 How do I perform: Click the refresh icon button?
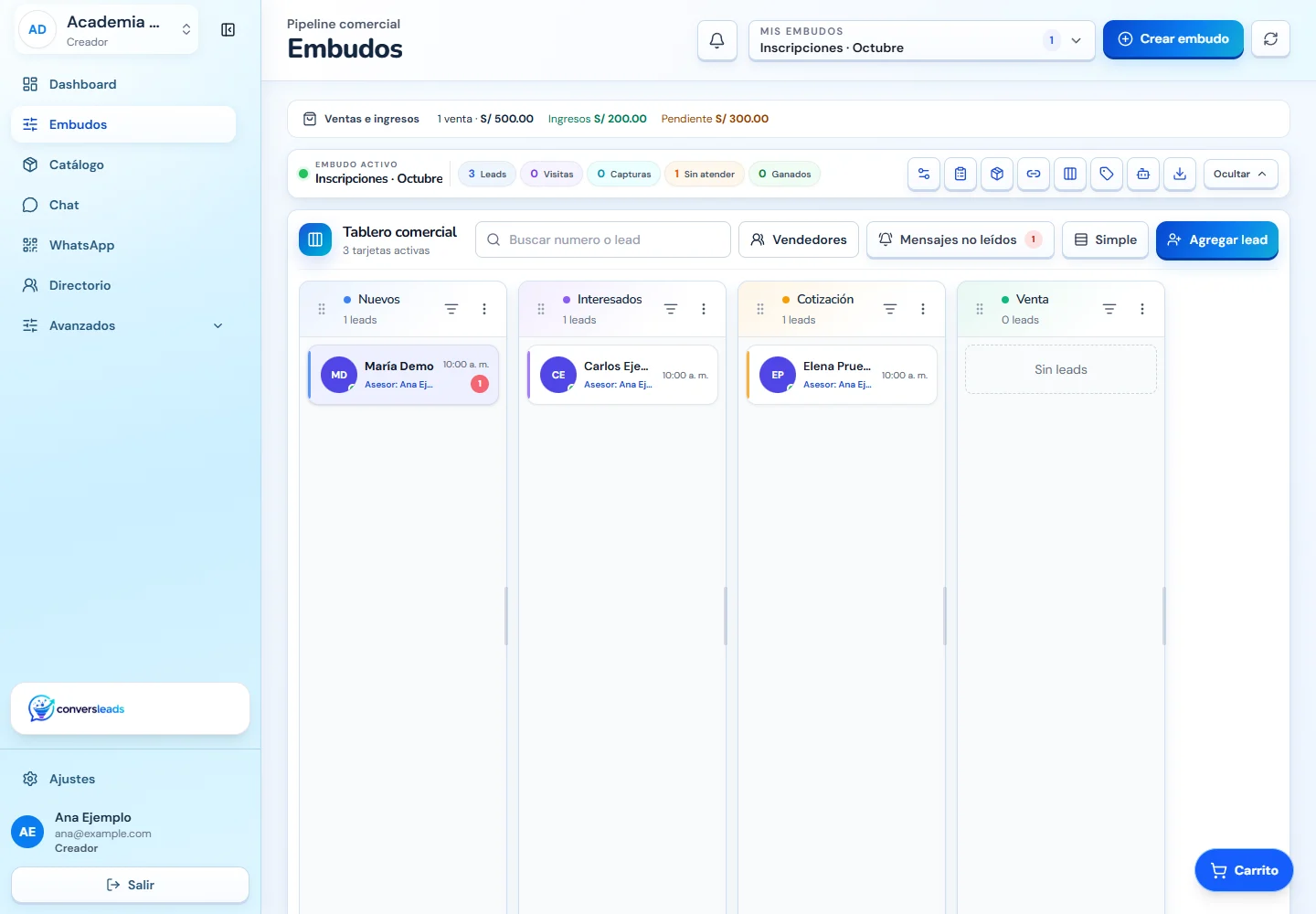coord(1270,39)
